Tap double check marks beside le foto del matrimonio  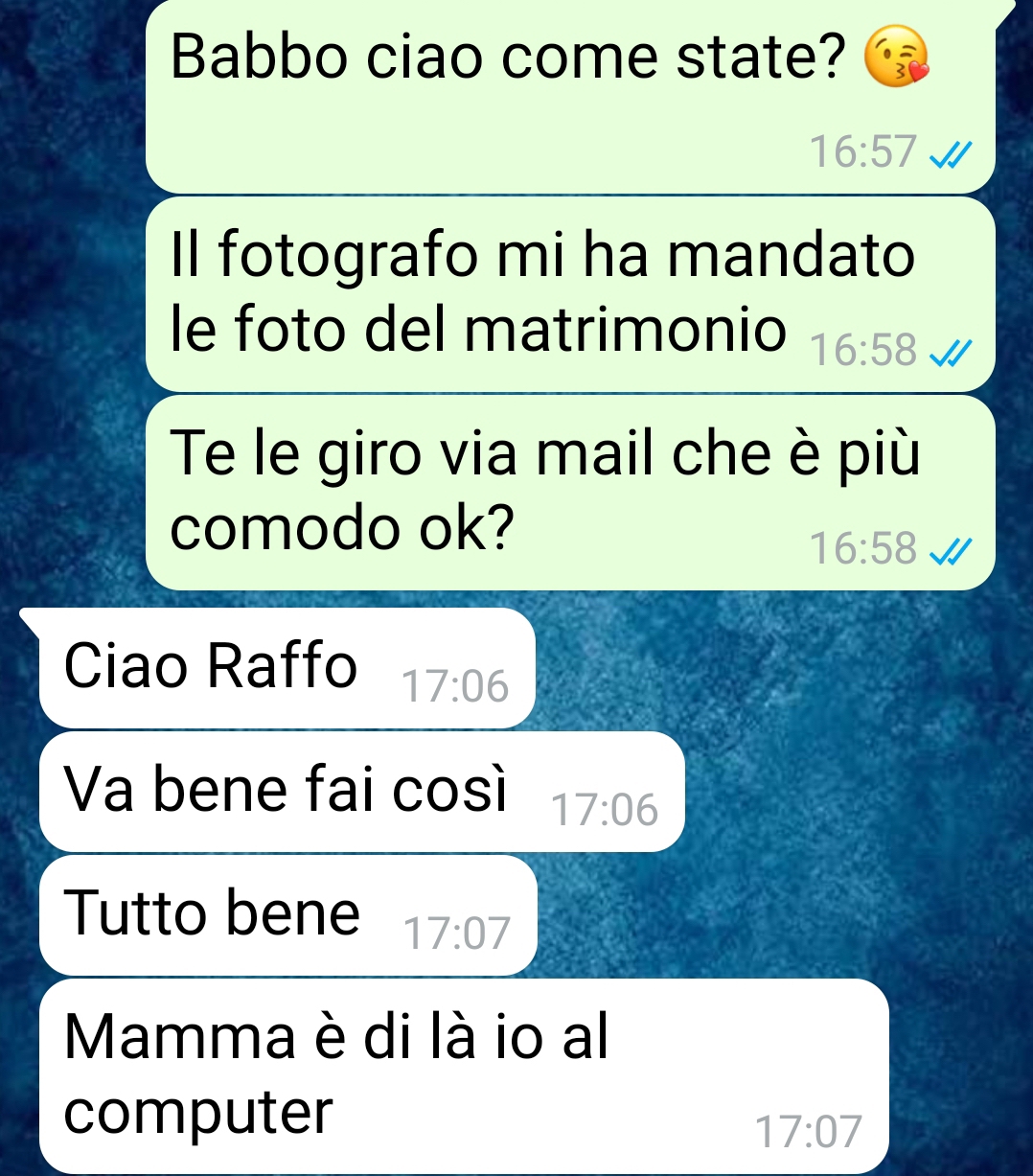click(x=953, y=353)
